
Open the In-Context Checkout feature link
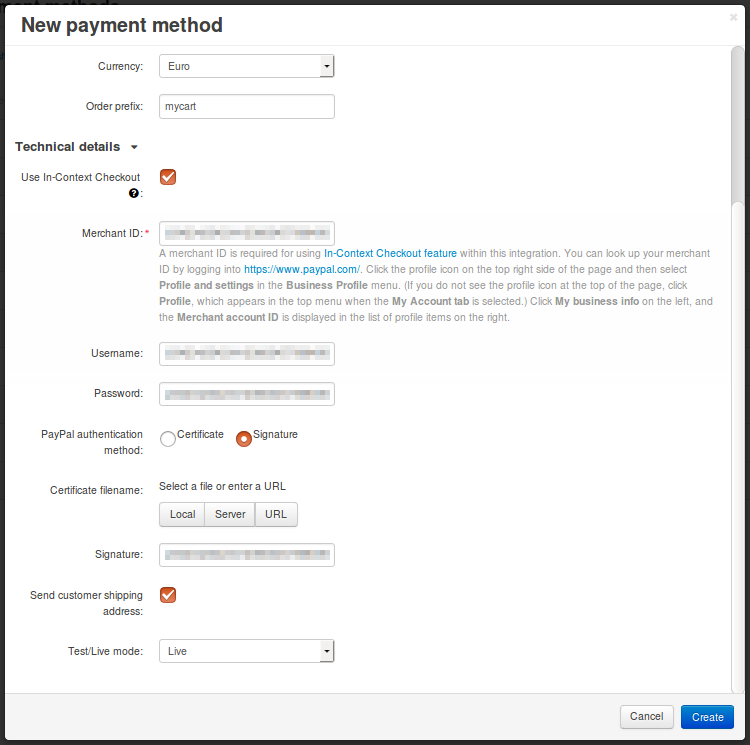pyautogui.click(x=390, y=253)
